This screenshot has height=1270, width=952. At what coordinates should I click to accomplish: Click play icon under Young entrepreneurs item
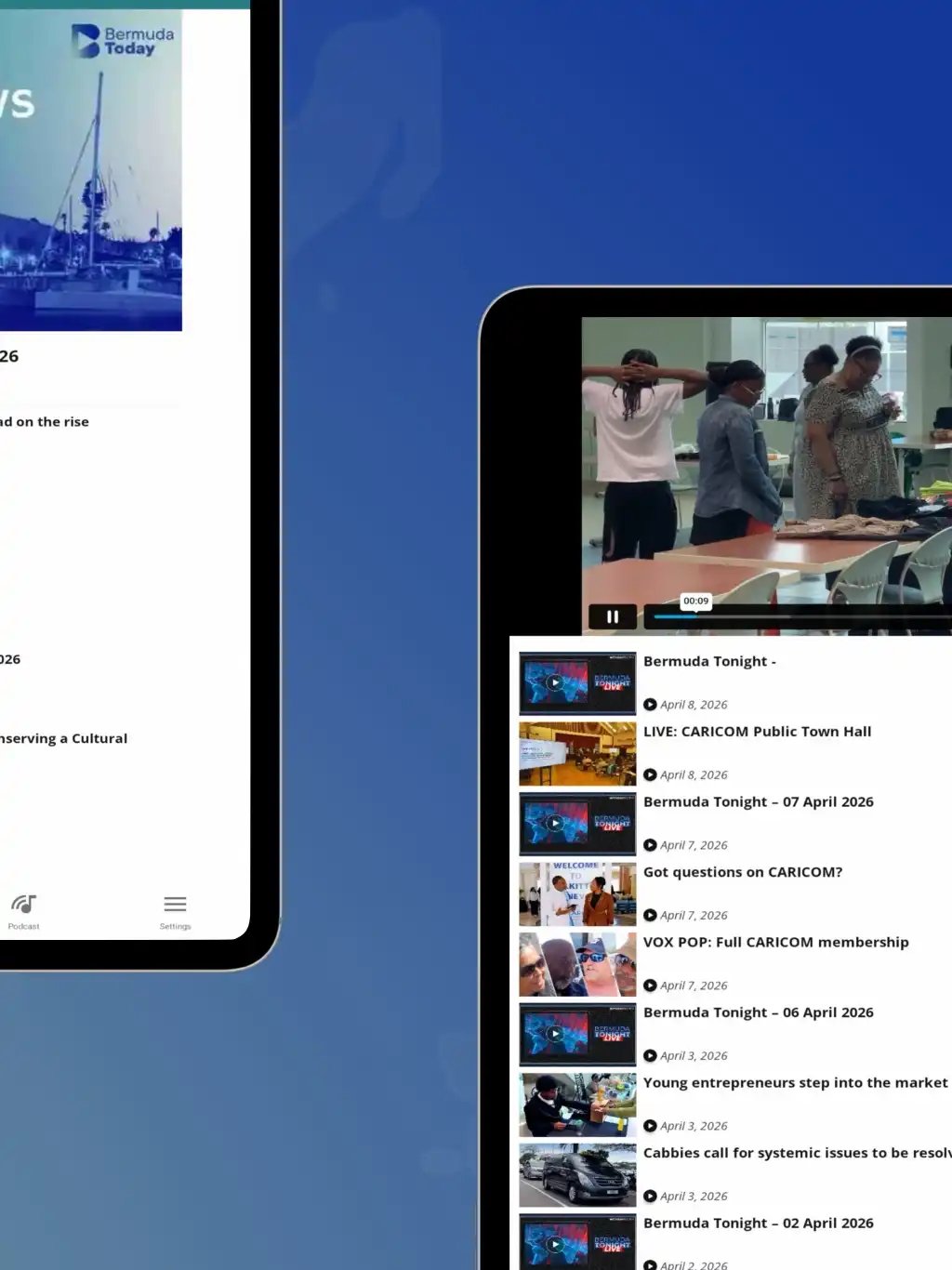[x=650, y=1126]
